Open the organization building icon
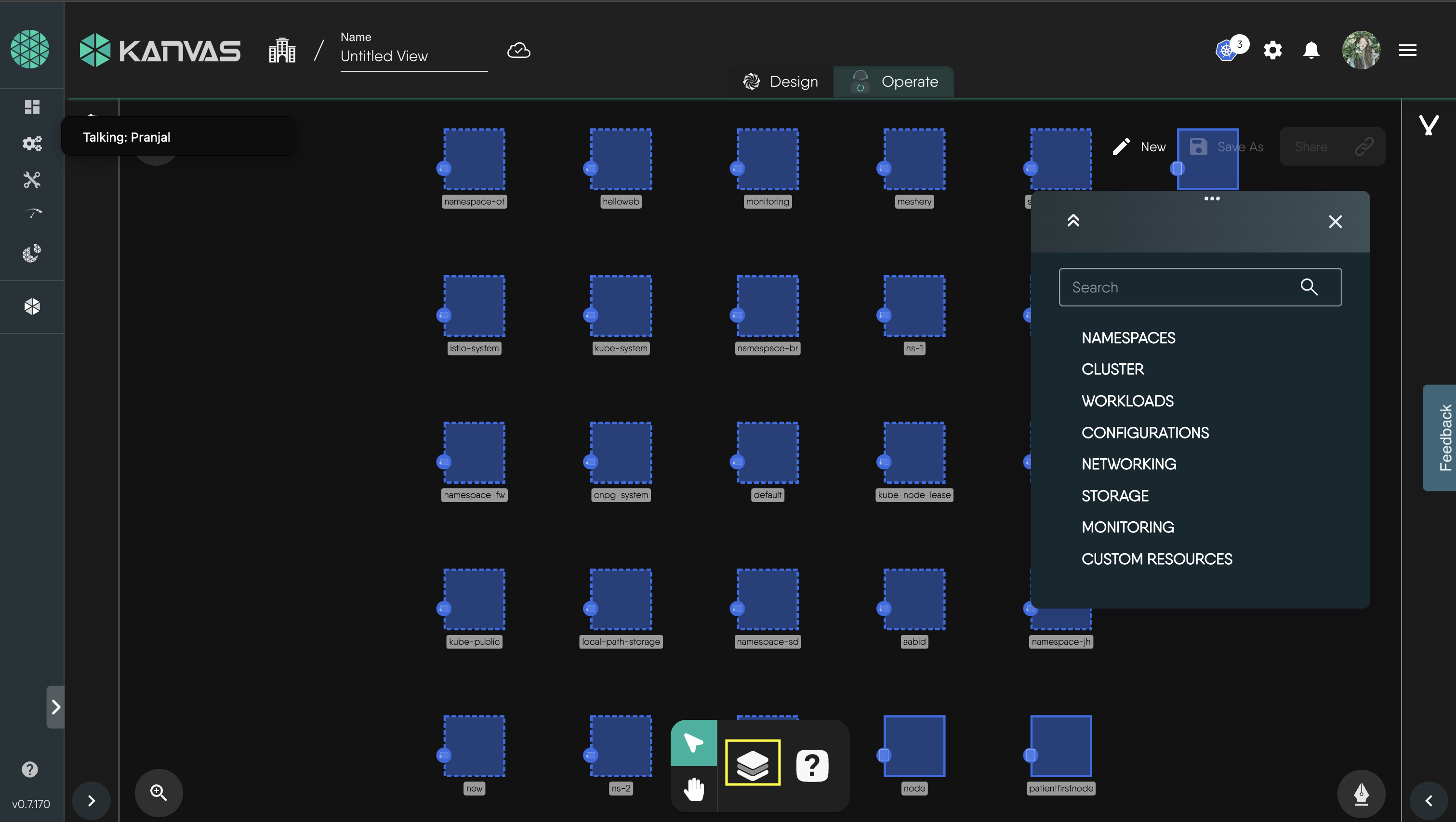The width and height of the screenshot is (1456, 822). 282,51
